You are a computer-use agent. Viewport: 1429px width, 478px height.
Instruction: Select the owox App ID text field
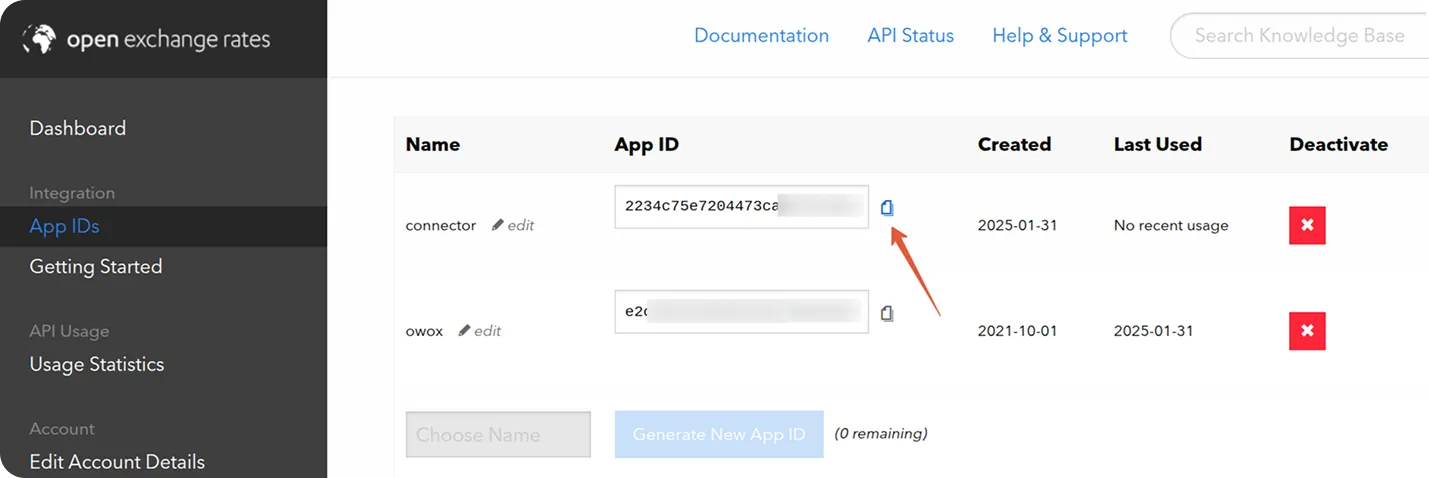tap(741, 312)
